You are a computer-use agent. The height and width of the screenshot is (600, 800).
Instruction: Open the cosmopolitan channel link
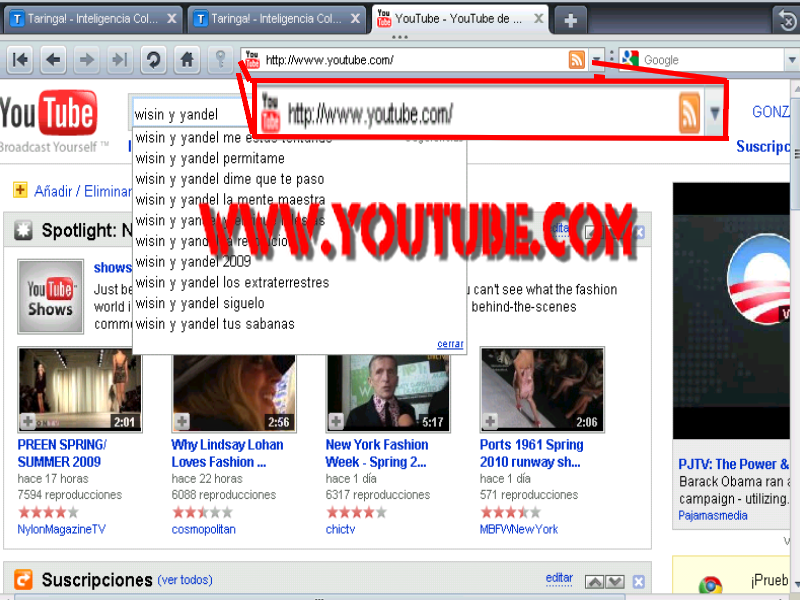(x=204, y=530)
